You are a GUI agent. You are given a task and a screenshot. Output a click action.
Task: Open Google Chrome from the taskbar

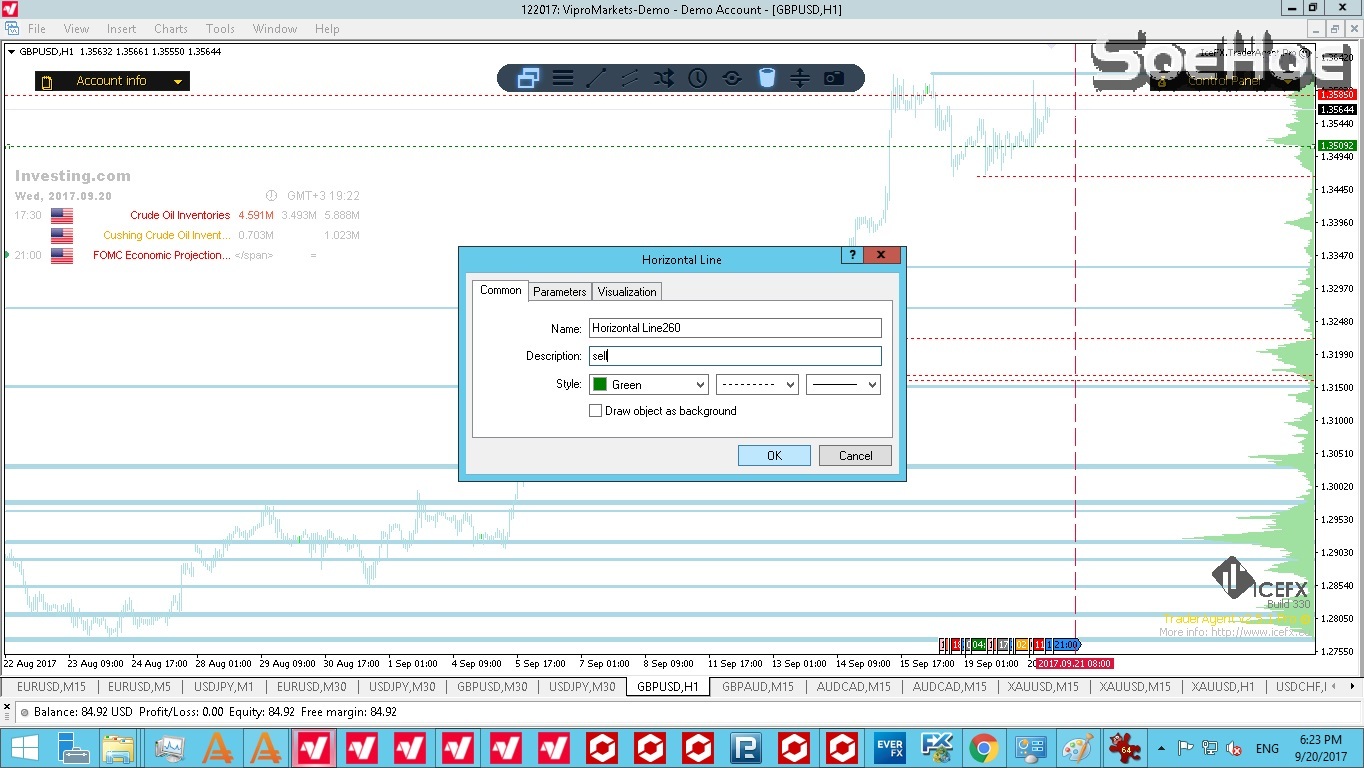click(x=983, y=748)
